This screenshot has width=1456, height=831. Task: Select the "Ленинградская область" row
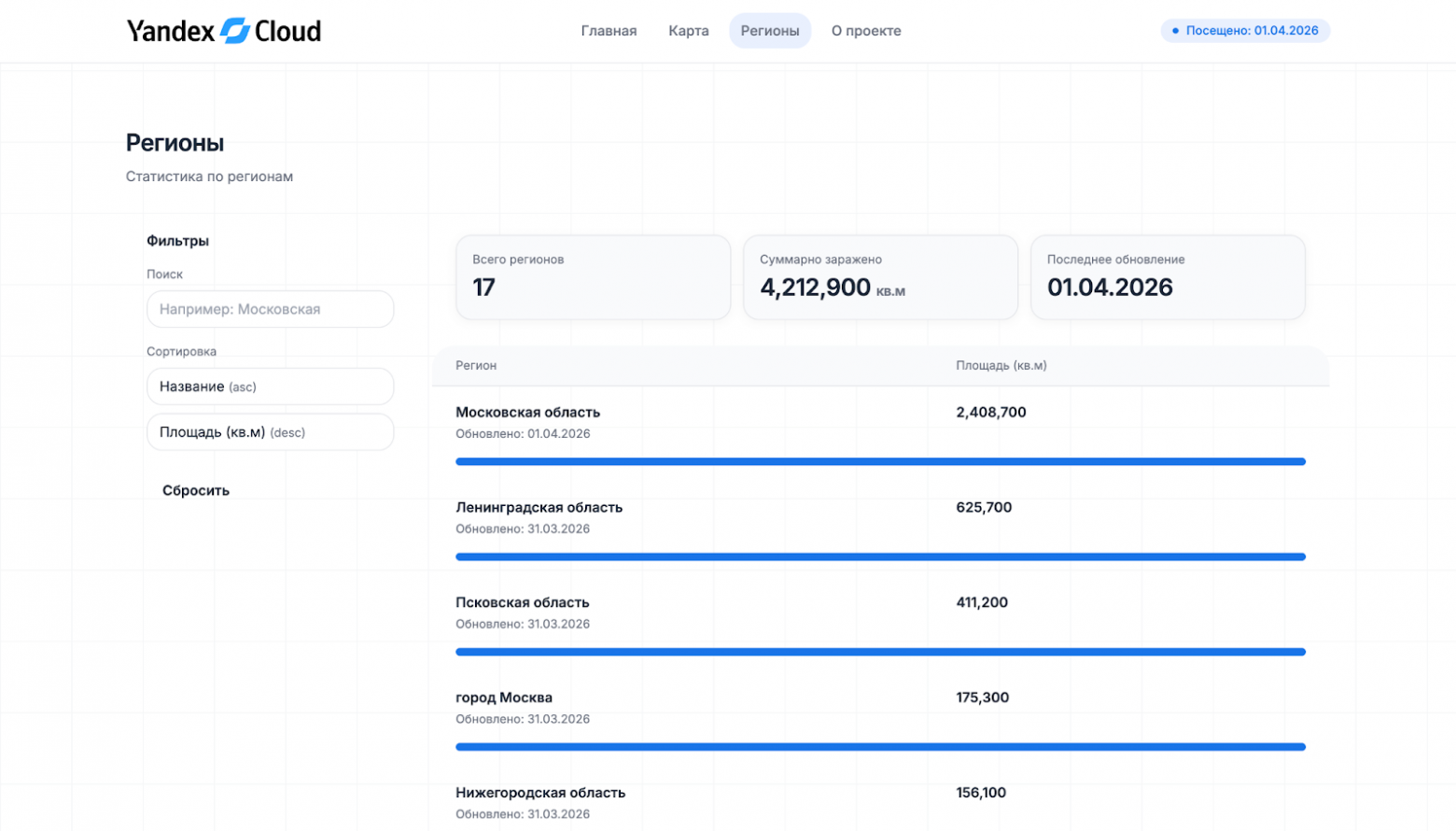pyautogui.click(x=539, y=507)
